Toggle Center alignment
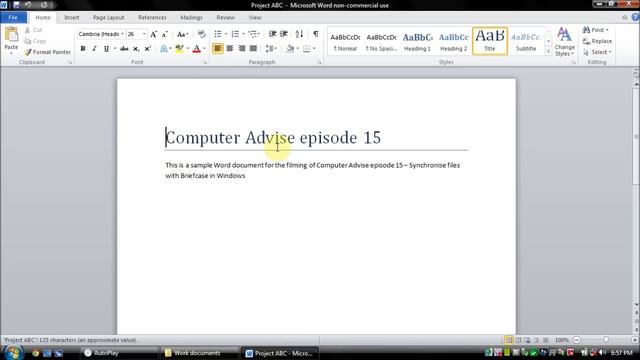The width and height of the screenshot is (640, 360). (230, 49)
